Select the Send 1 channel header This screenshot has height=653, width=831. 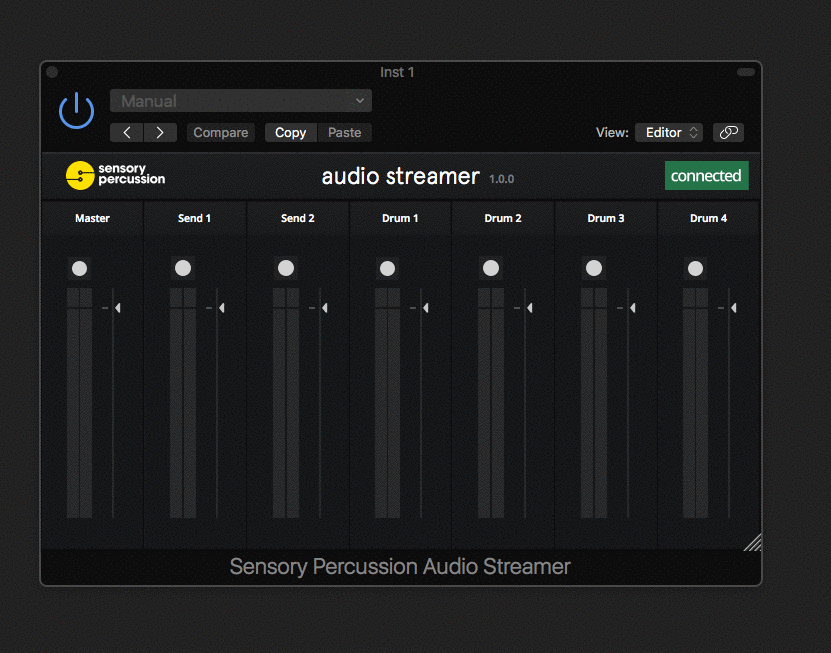coord(194,218)
